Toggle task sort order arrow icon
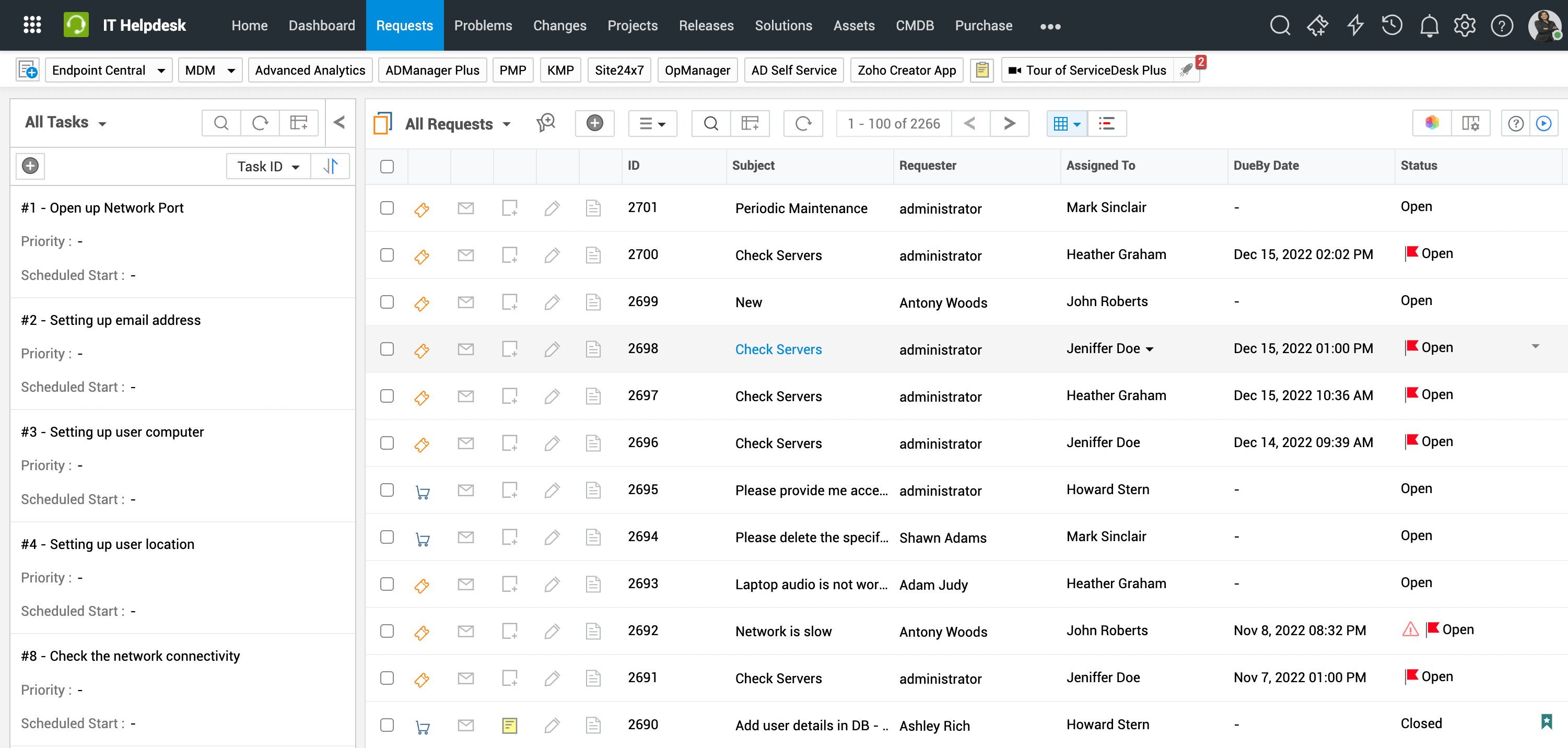 click(331, 166)
